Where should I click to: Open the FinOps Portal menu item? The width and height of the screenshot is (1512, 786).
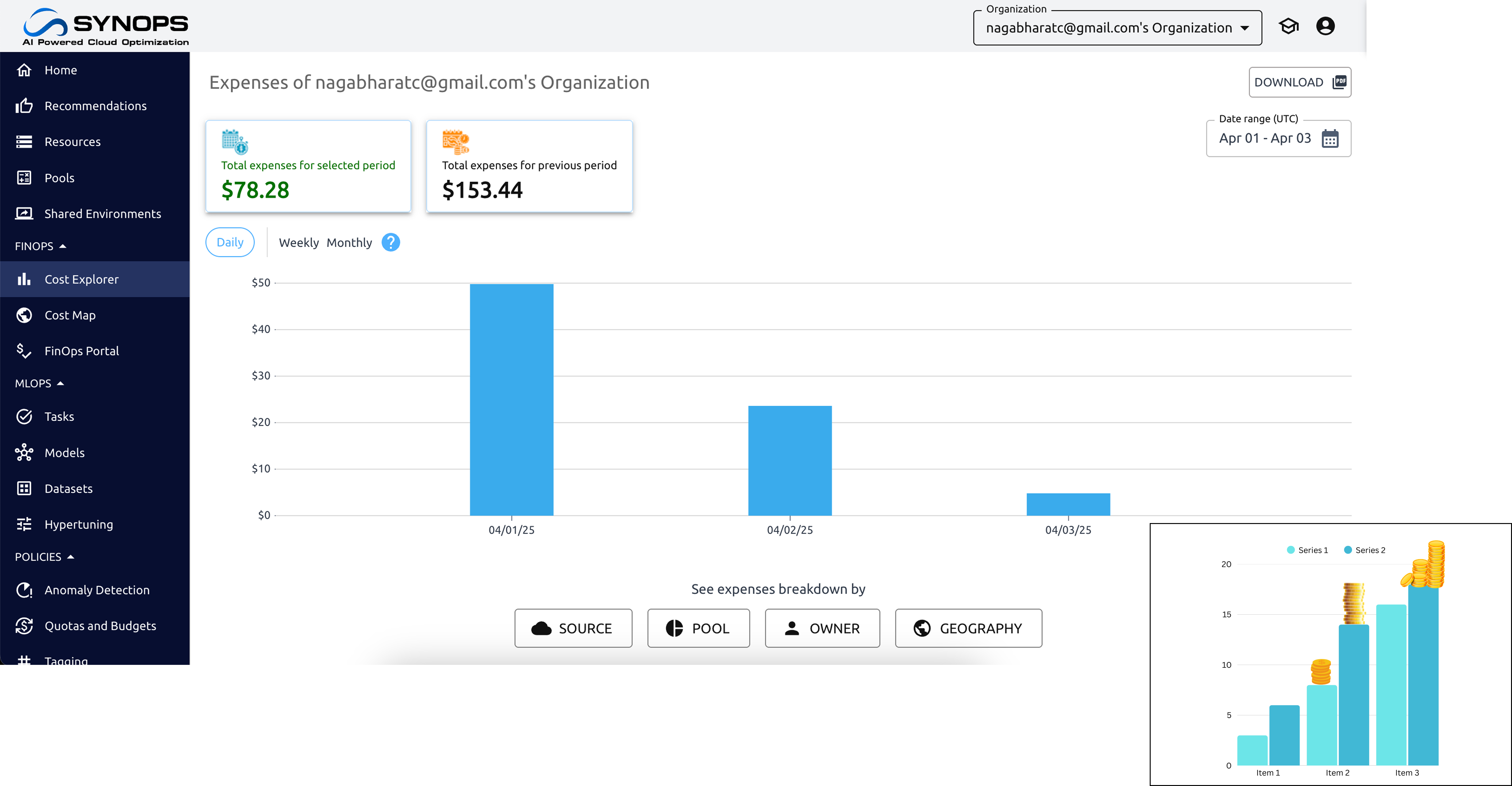tap(82, 351)
